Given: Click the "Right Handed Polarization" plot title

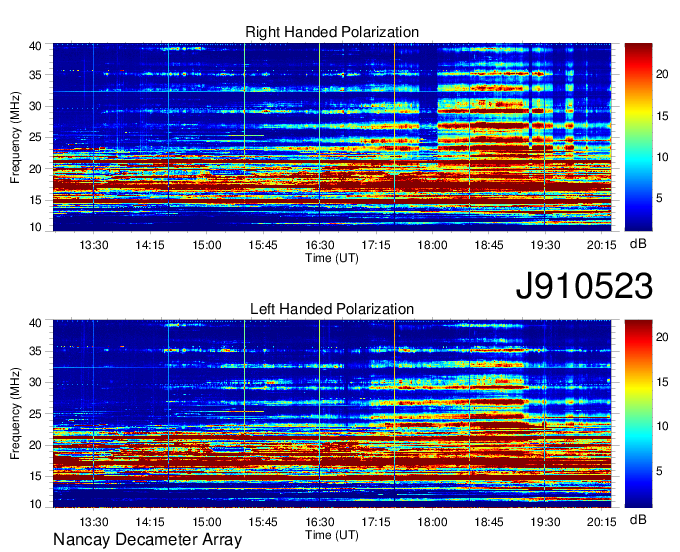Looking at the screenshot, I should (332, 32).
